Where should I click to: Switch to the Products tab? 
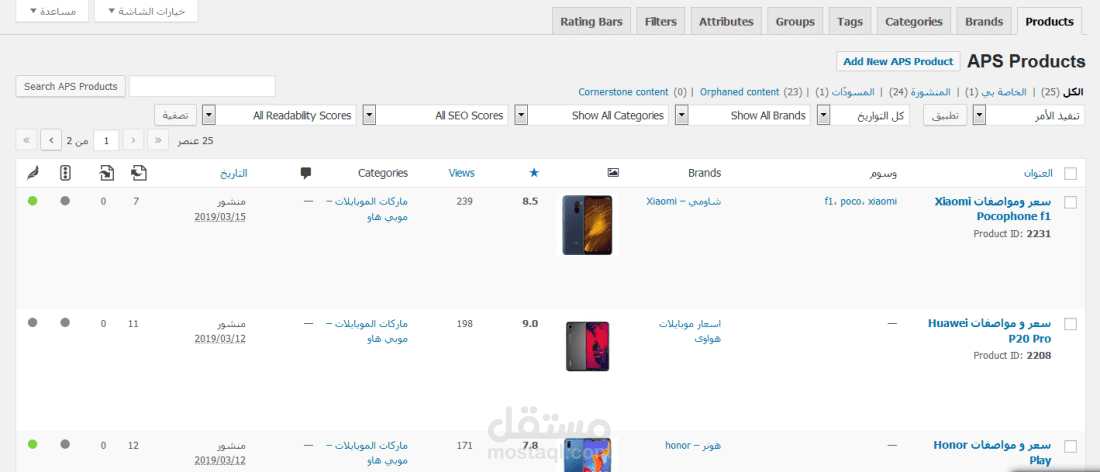pos(1049,22)
